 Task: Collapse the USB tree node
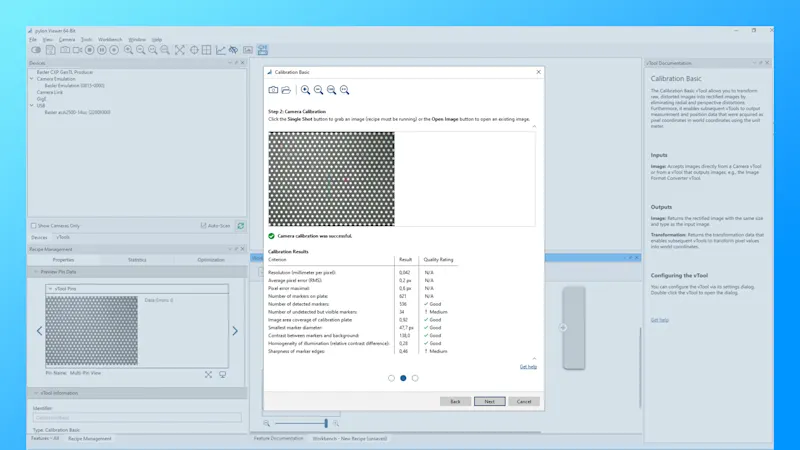32,106
